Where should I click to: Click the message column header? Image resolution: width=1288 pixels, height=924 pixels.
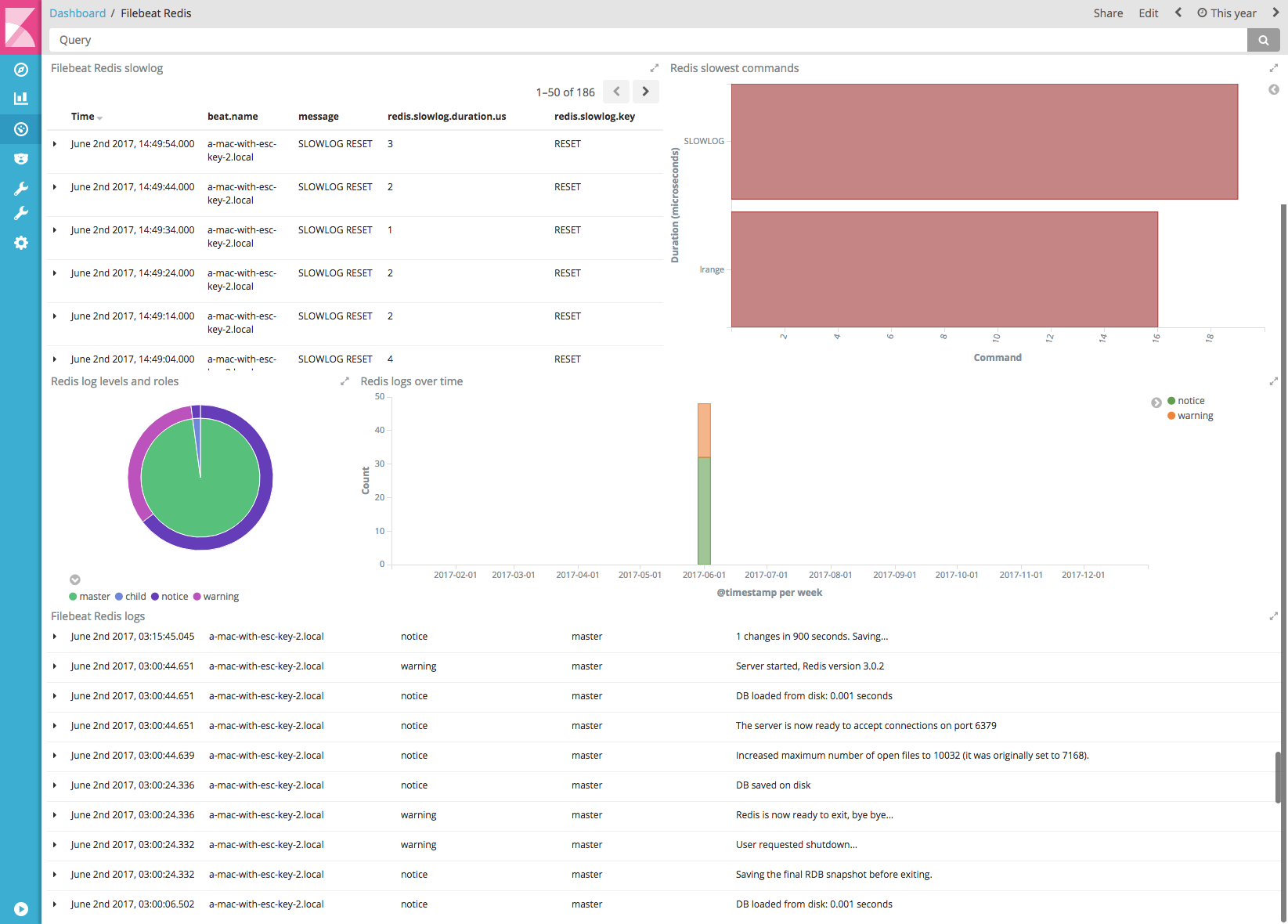click(x=319, y=117)
